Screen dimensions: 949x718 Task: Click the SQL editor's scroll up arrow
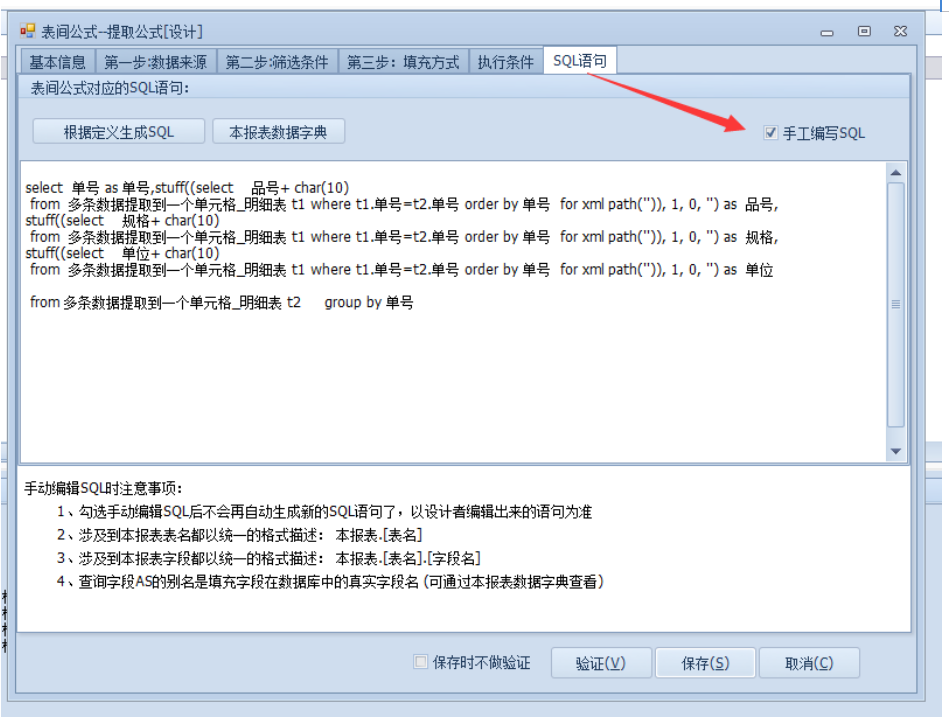[896, 173]
